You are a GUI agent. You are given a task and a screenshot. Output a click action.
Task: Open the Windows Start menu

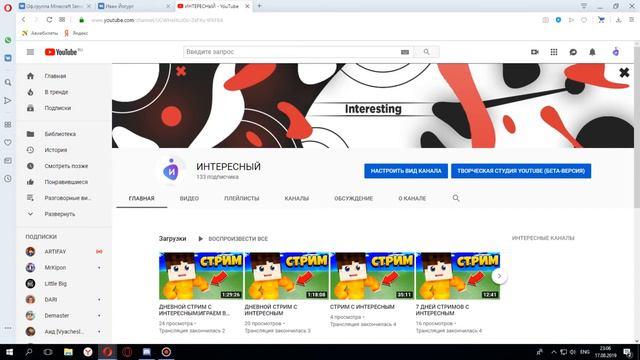(9, 352)
